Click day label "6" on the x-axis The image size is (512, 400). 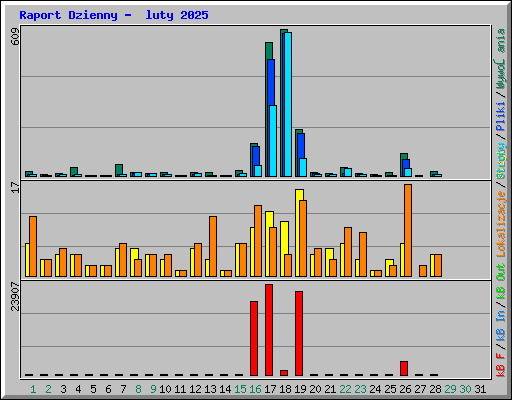(108, 389)
